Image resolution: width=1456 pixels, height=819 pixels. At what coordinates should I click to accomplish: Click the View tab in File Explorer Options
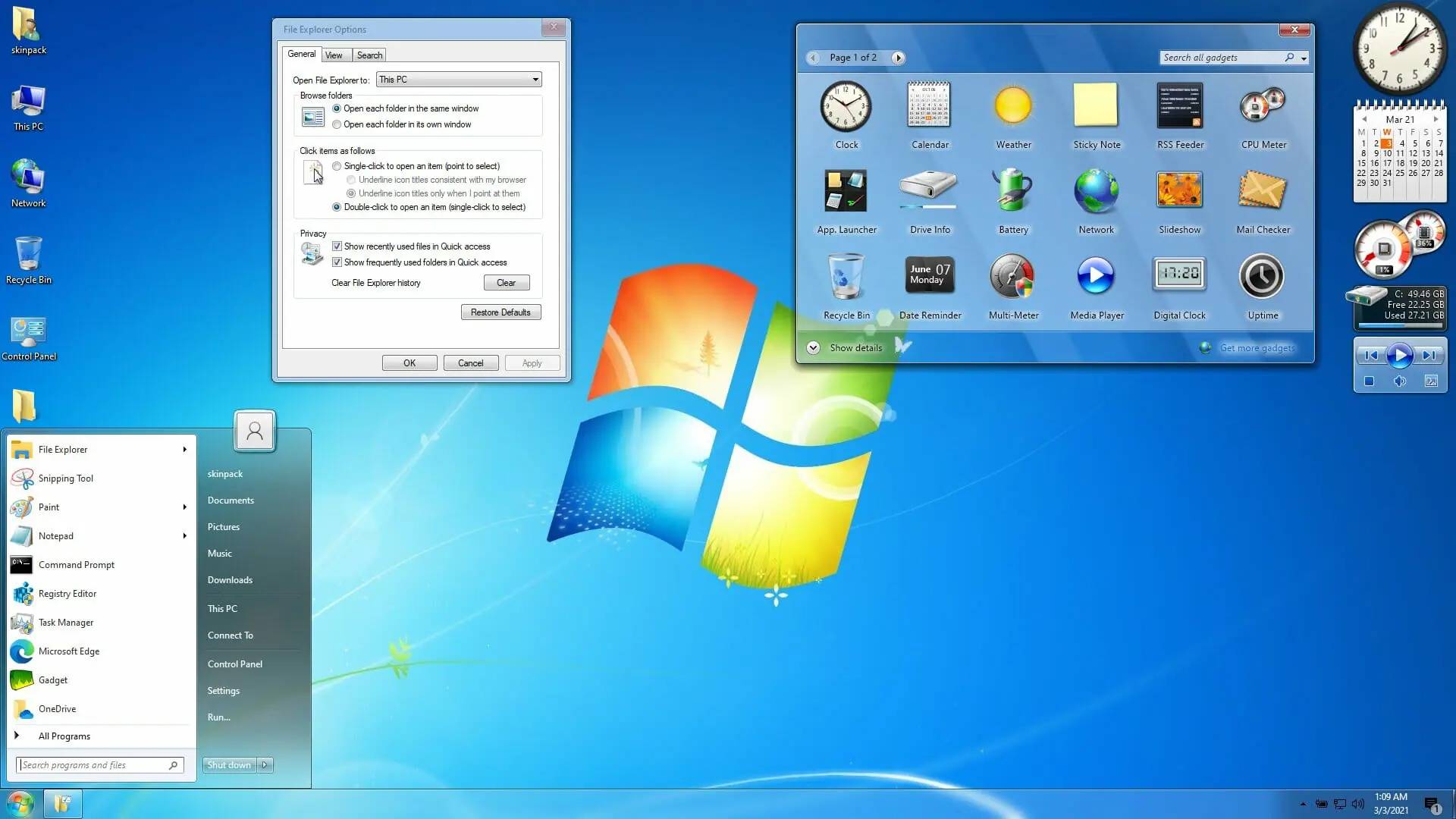pos(334,55)
